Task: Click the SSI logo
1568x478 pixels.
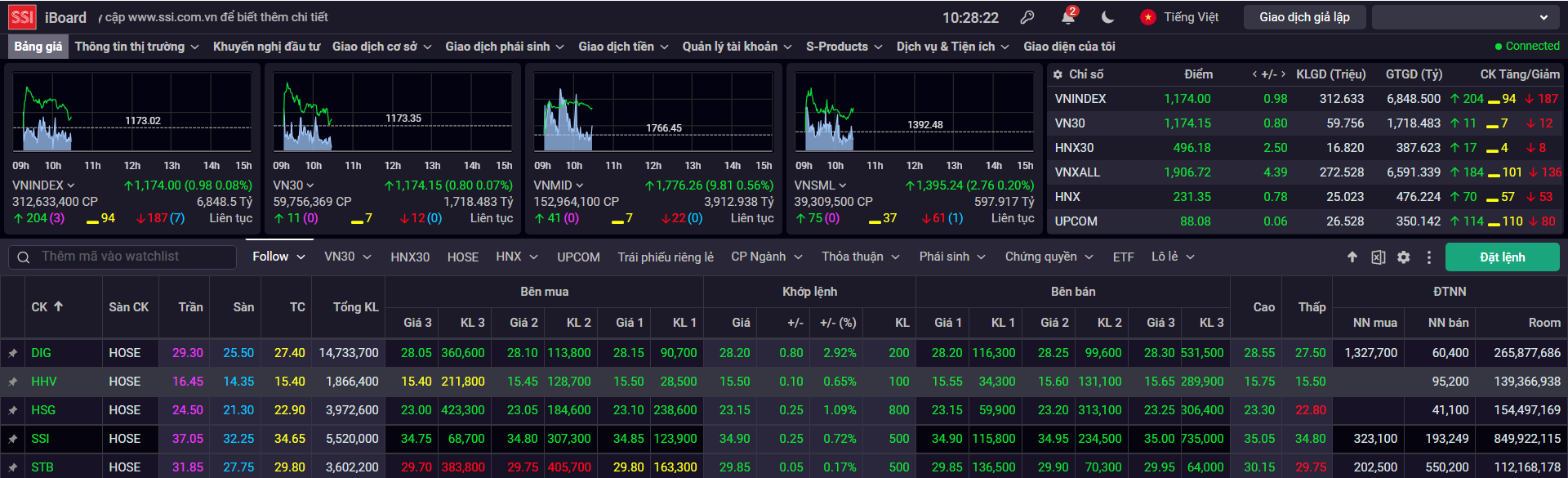Action: [x=22, y=17]
